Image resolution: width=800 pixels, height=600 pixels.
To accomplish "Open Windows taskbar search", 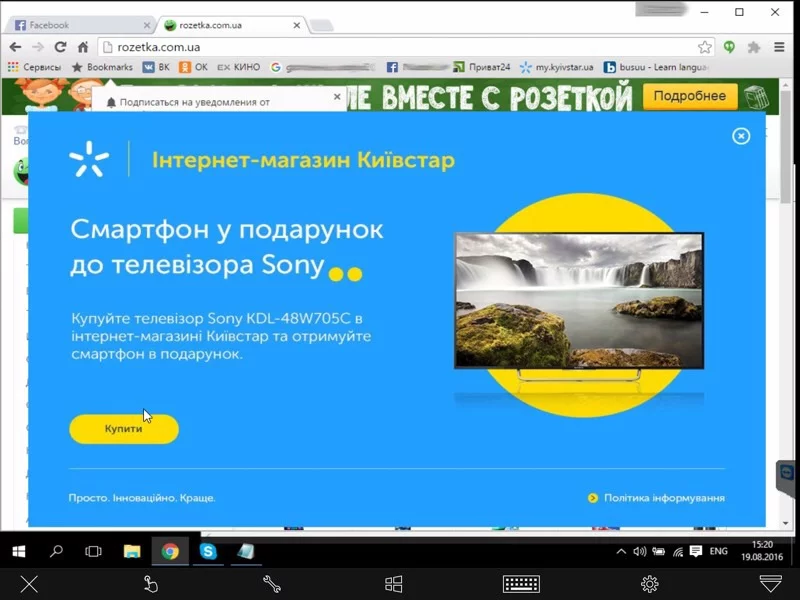I will click(57, 551).
